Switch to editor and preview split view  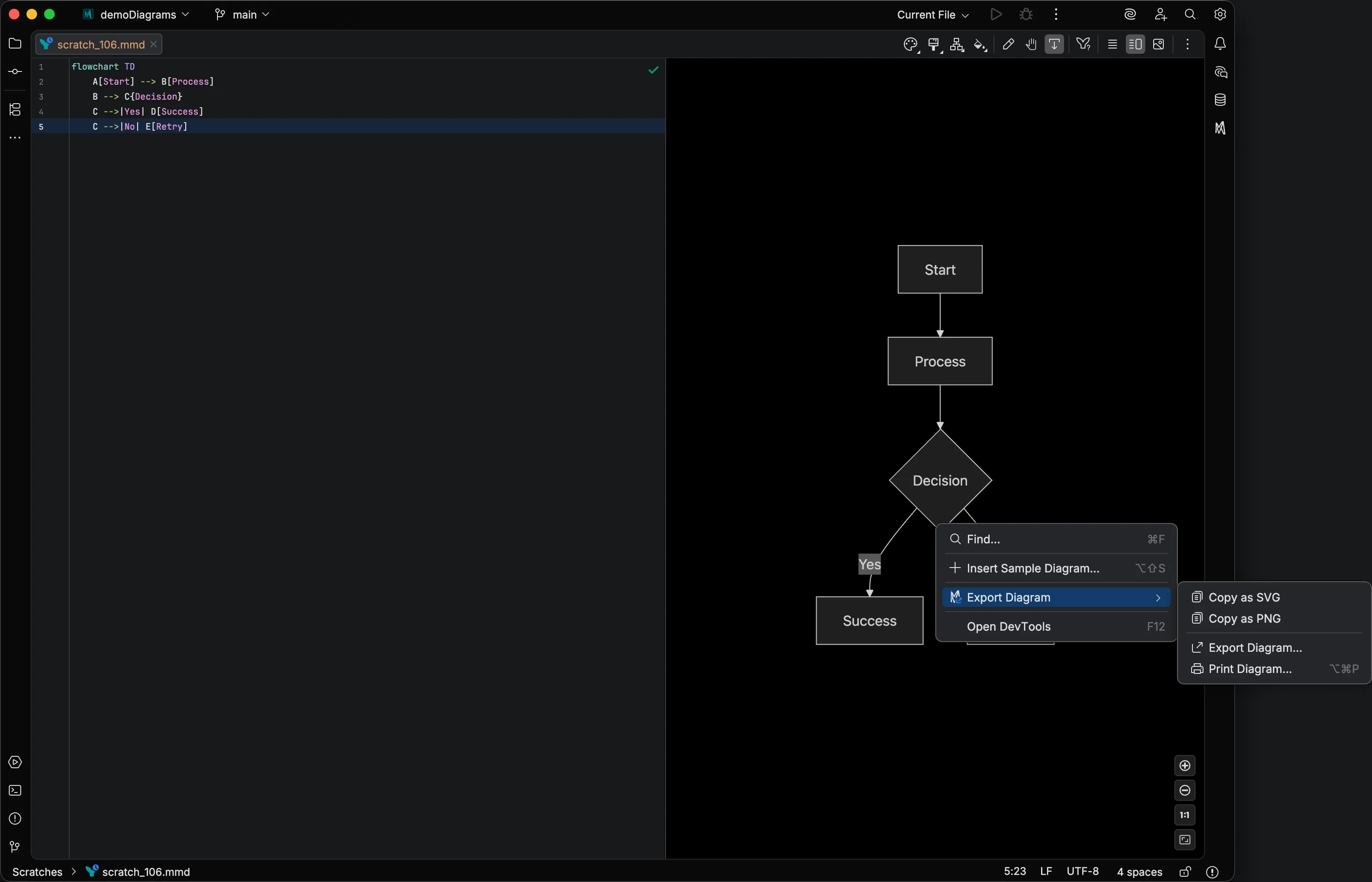1136,44
